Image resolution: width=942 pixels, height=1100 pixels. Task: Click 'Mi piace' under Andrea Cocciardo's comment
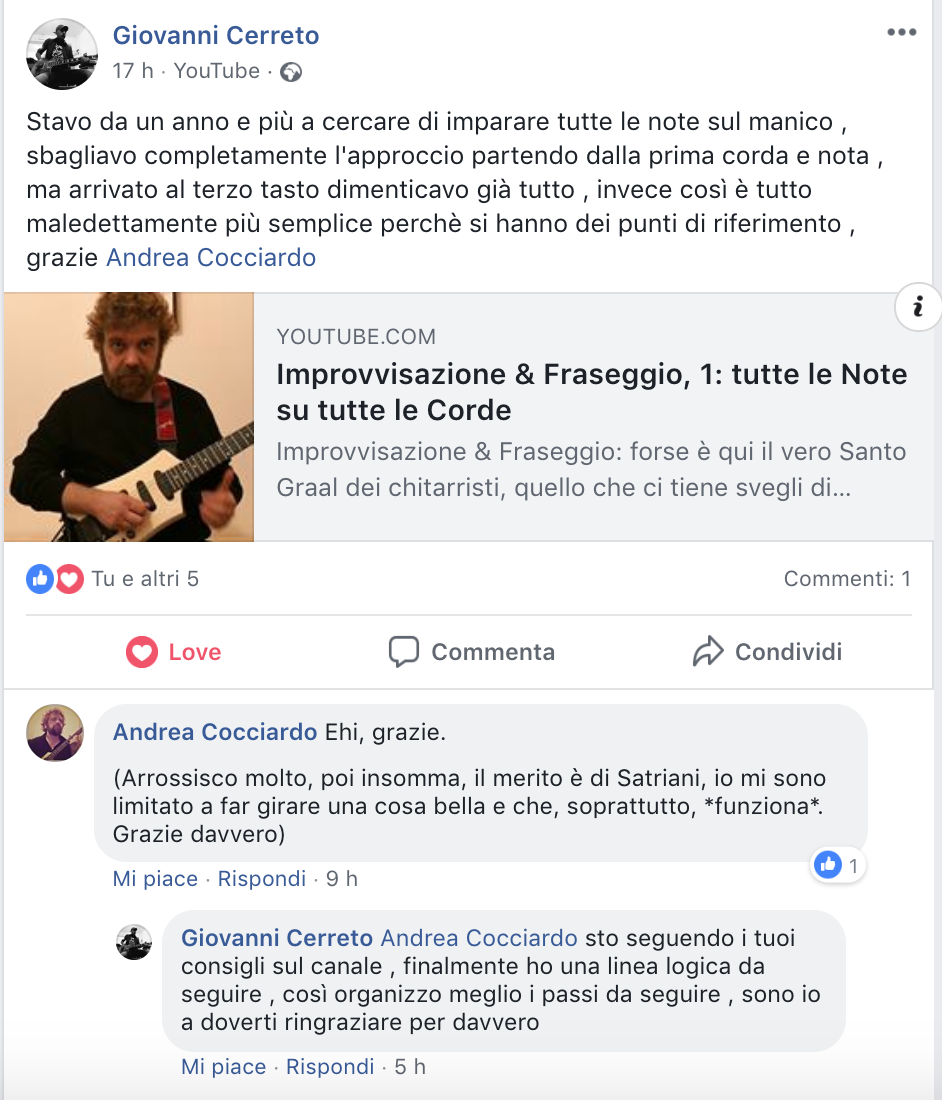click(155, 878)
